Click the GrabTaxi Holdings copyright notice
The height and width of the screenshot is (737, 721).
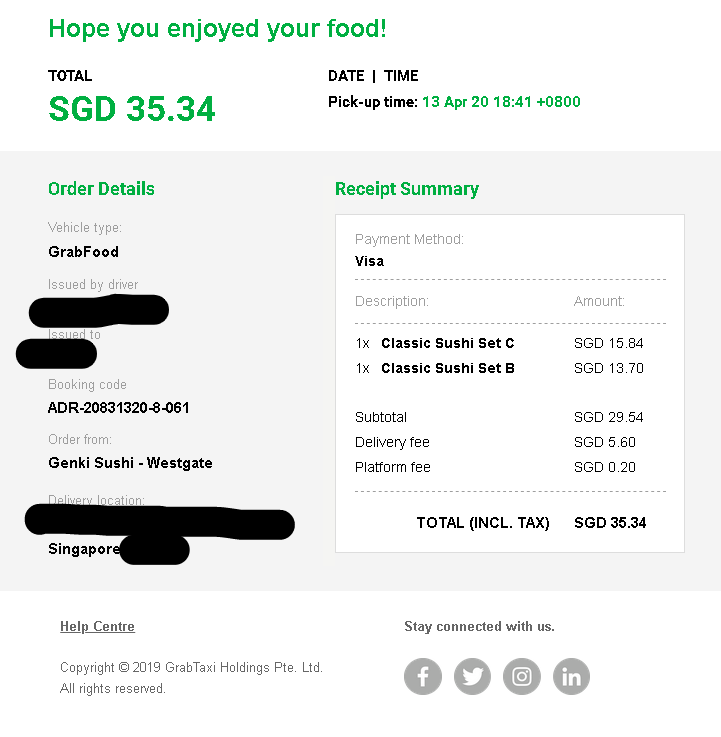pyautogui.click(x=191, y=668)
